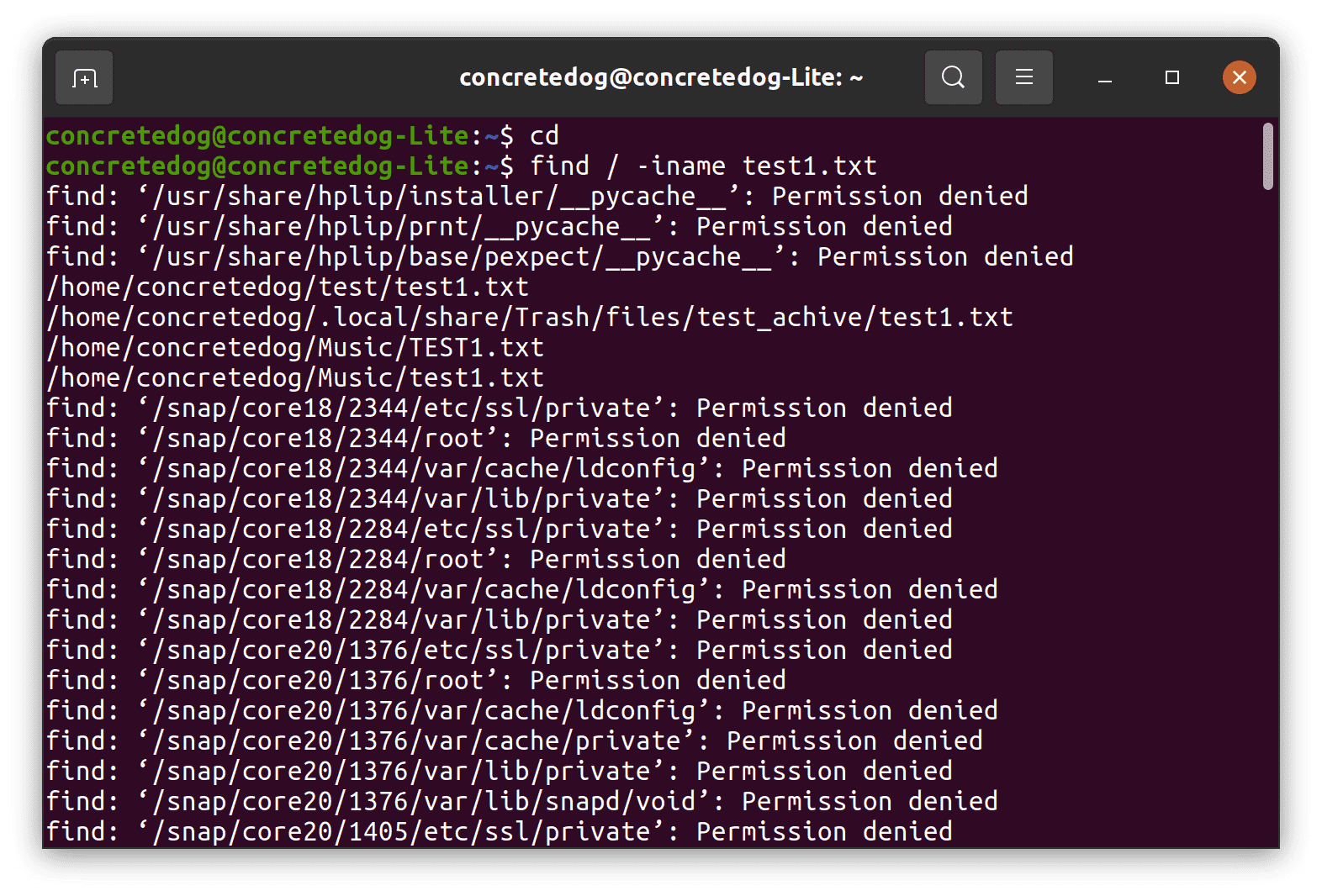Click the Trash/files/test_achive/test1.txt result line

530,317
